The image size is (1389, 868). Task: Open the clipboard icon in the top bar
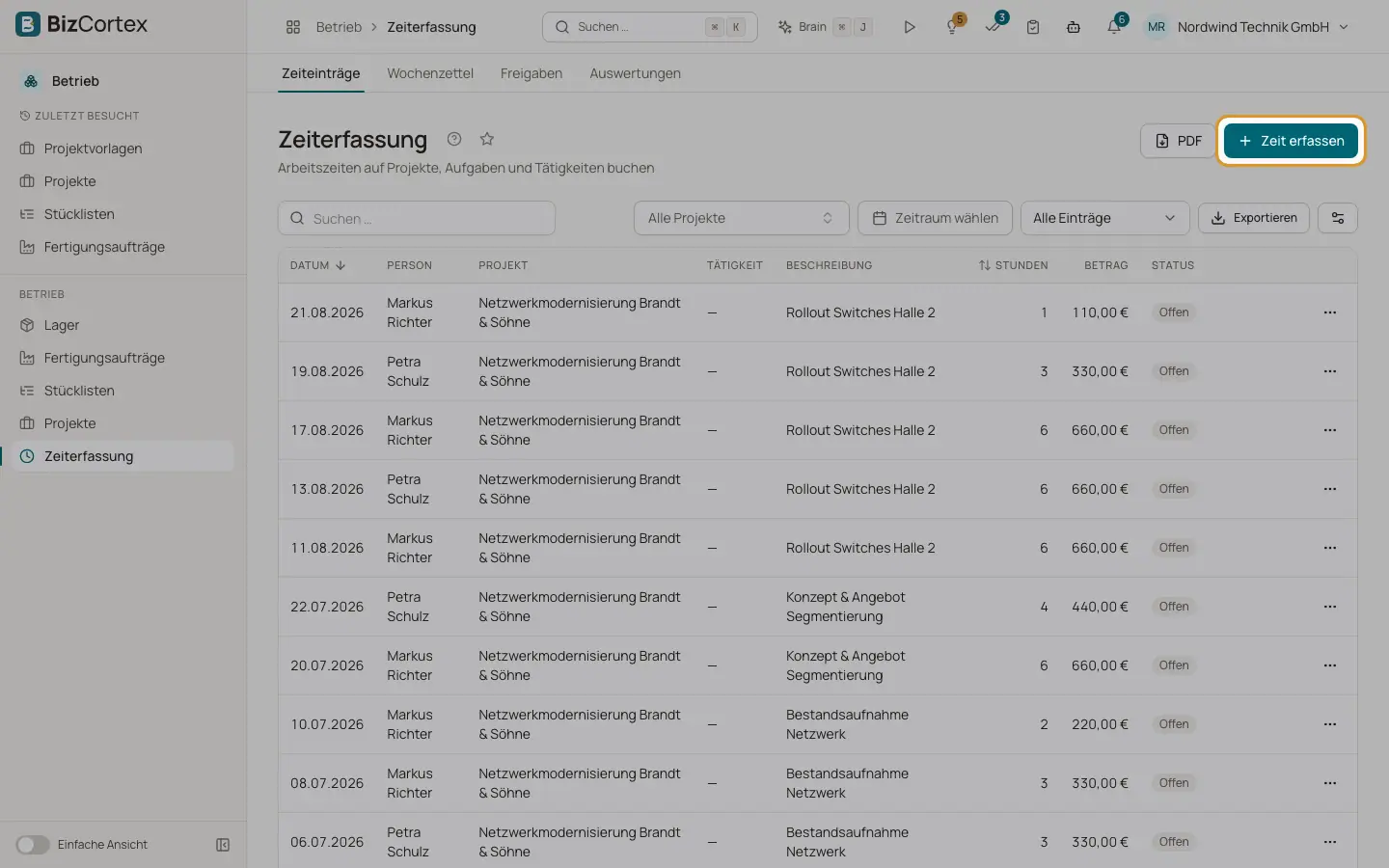pos(1033,27)
